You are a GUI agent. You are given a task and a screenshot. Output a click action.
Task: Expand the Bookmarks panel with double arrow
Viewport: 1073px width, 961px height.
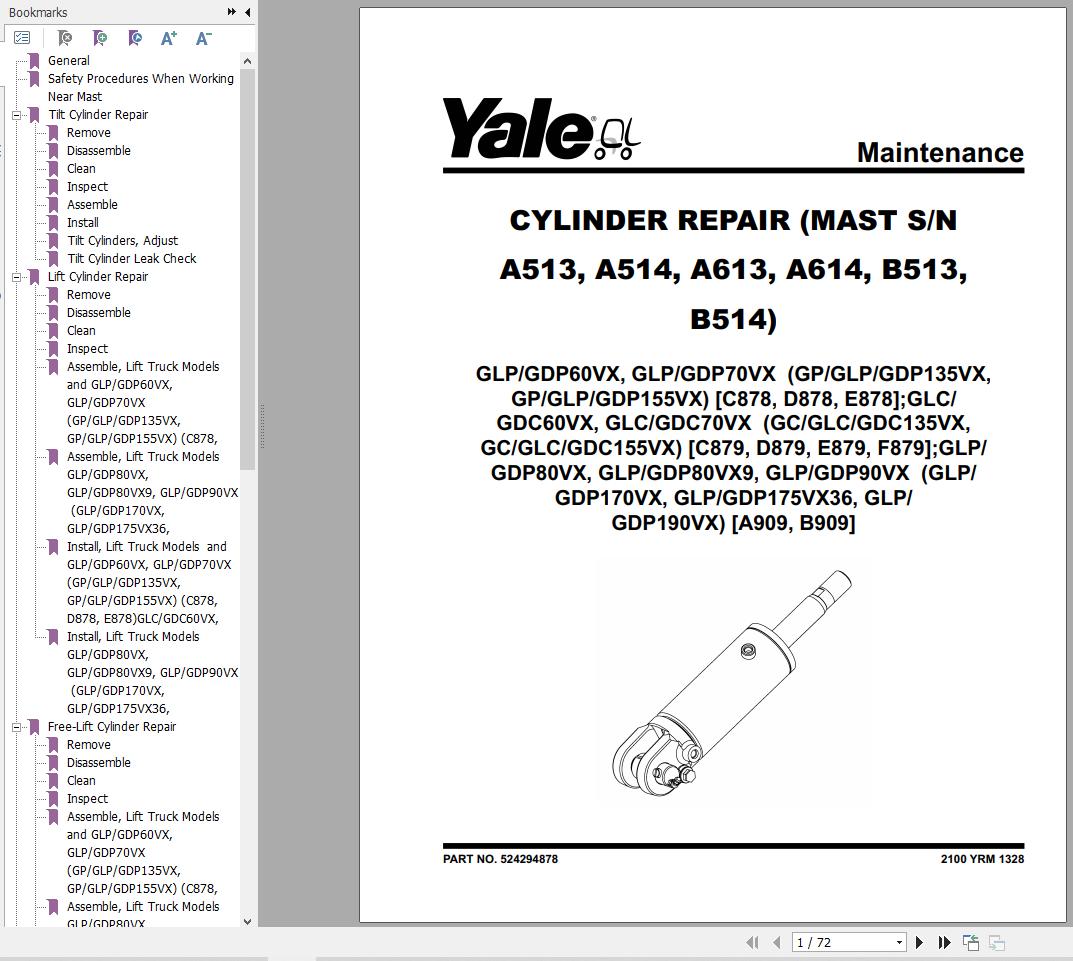pyautogui.click(x=231, y=12)
